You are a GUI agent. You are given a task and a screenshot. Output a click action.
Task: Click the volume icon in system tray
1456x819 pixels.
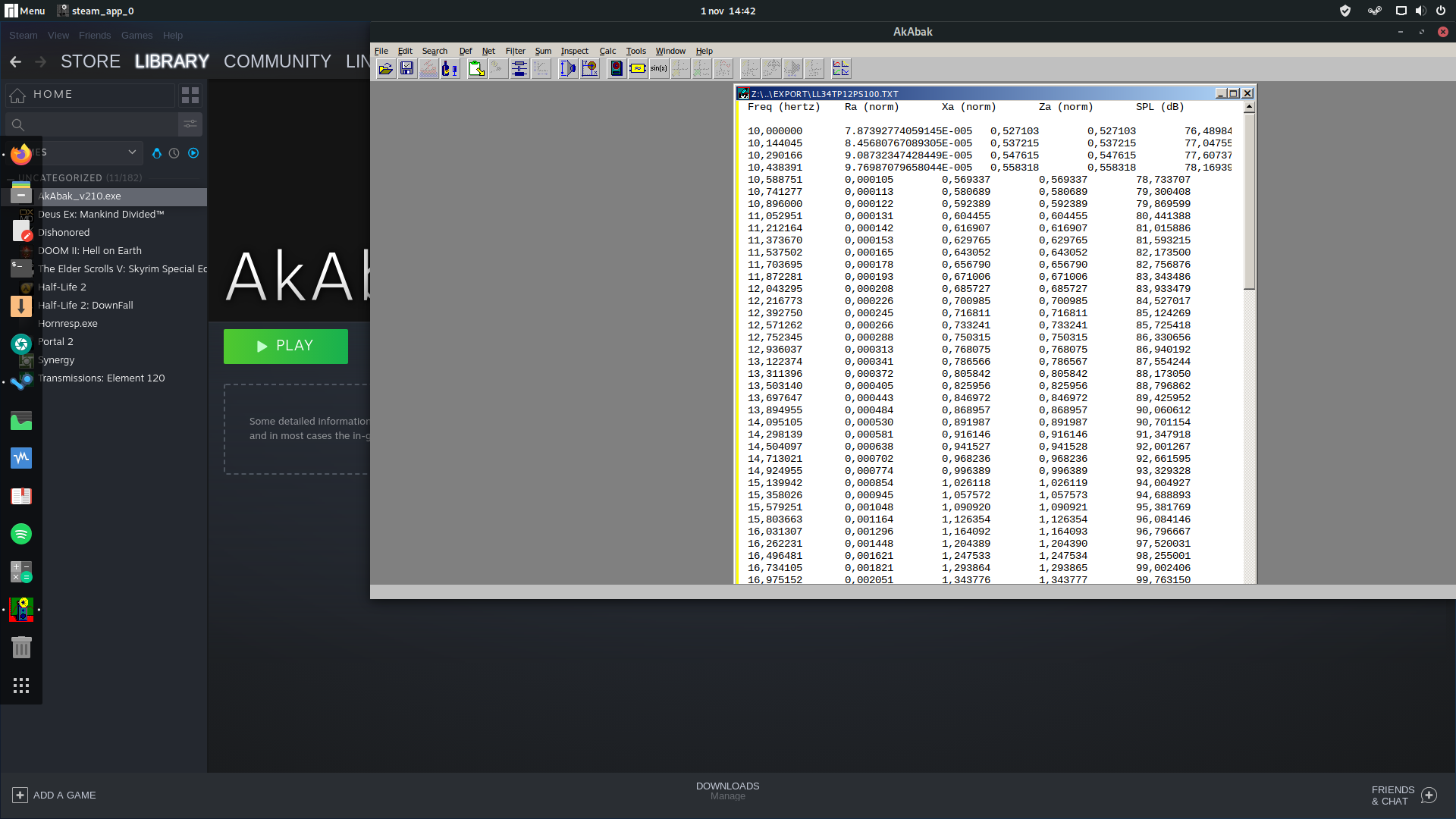coord(1420,11)
